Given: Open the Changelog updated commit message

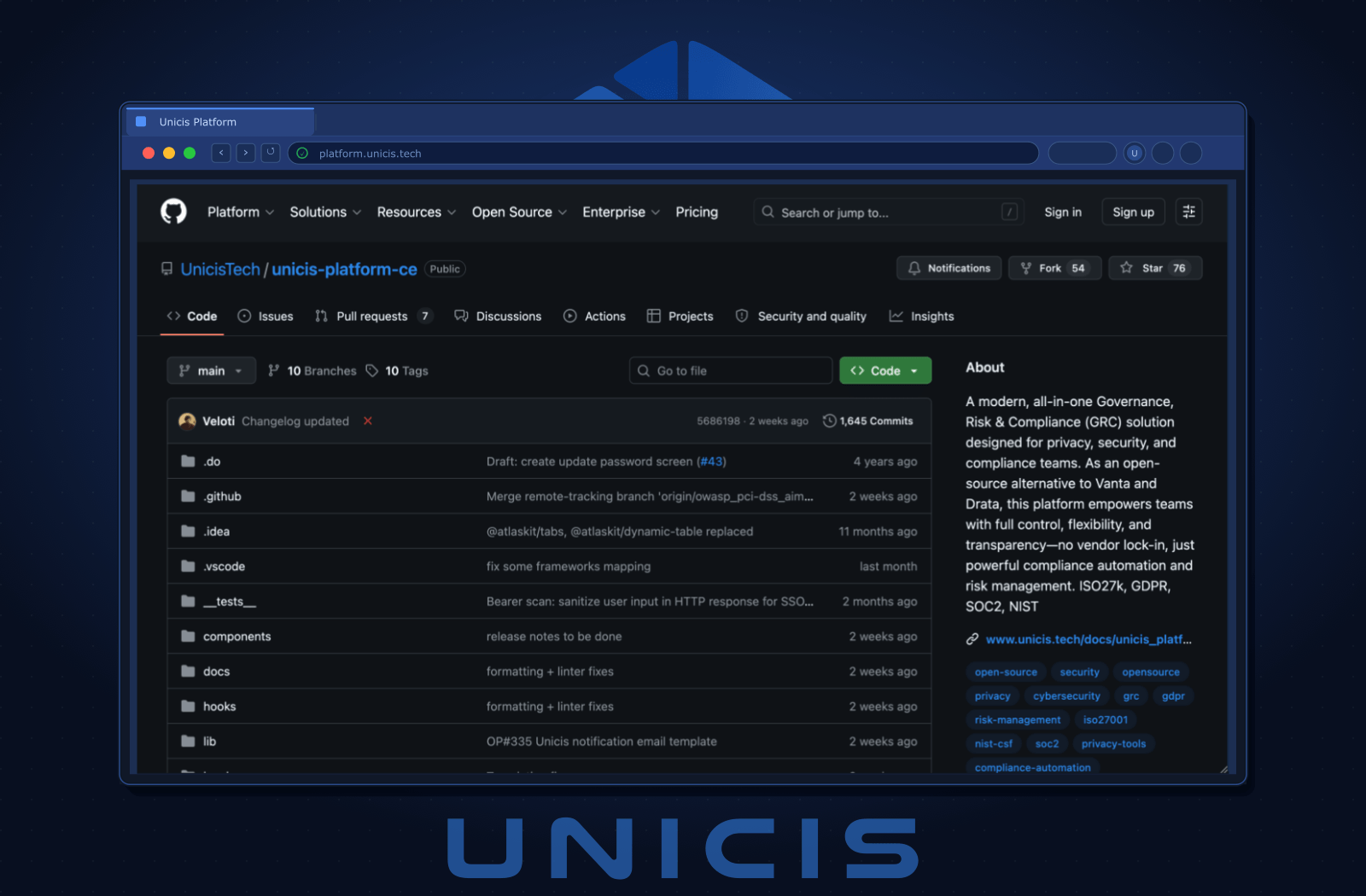Looking at the screenshot, I should coord(295,421).
